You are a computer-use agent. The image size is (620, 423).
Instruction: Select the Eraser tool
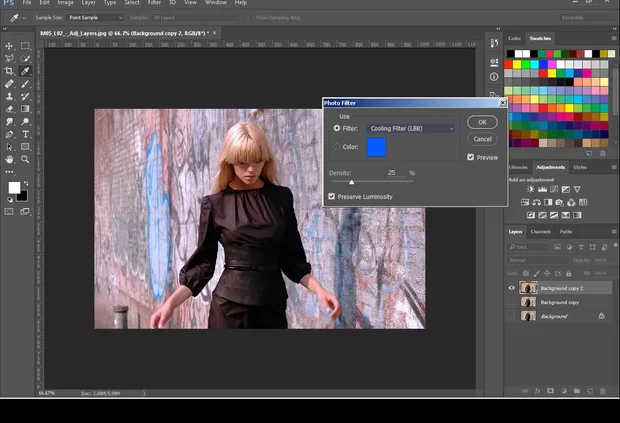click(10, 109)
